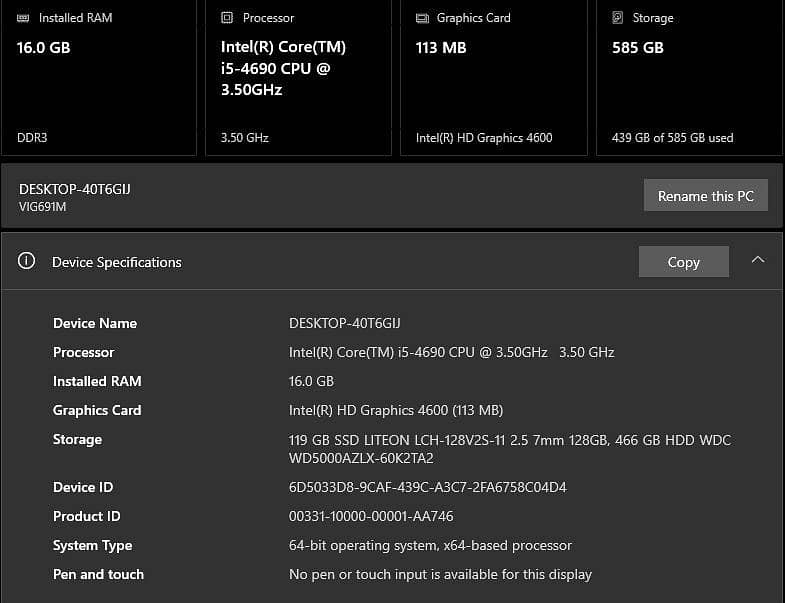The width and height of the screenshot is (785, 603).
Task: Select the DDR3 label
Action: [32, 138]
